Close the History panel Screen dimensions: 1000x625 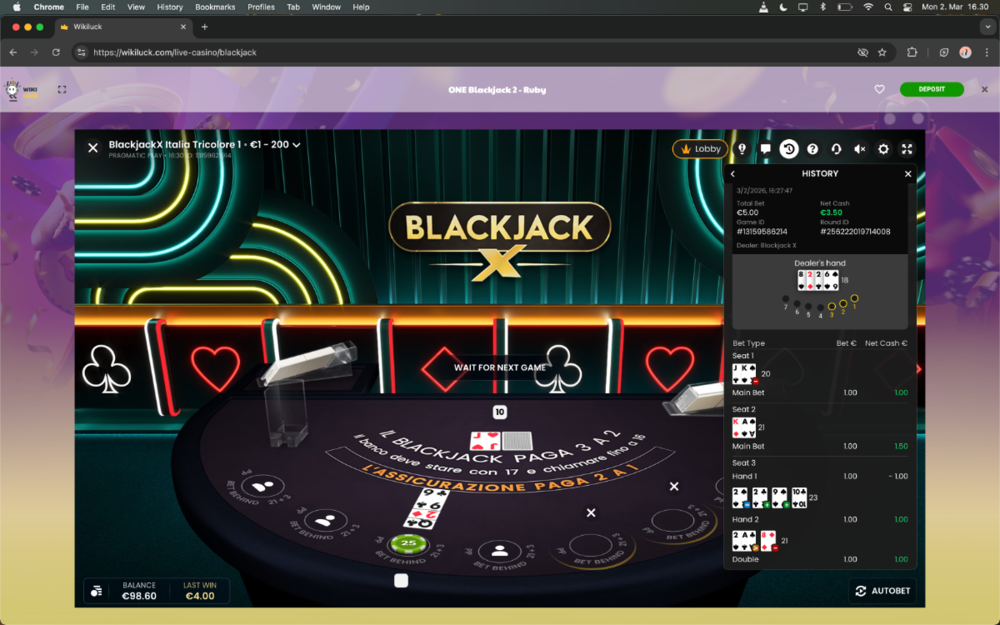(908, 174)
